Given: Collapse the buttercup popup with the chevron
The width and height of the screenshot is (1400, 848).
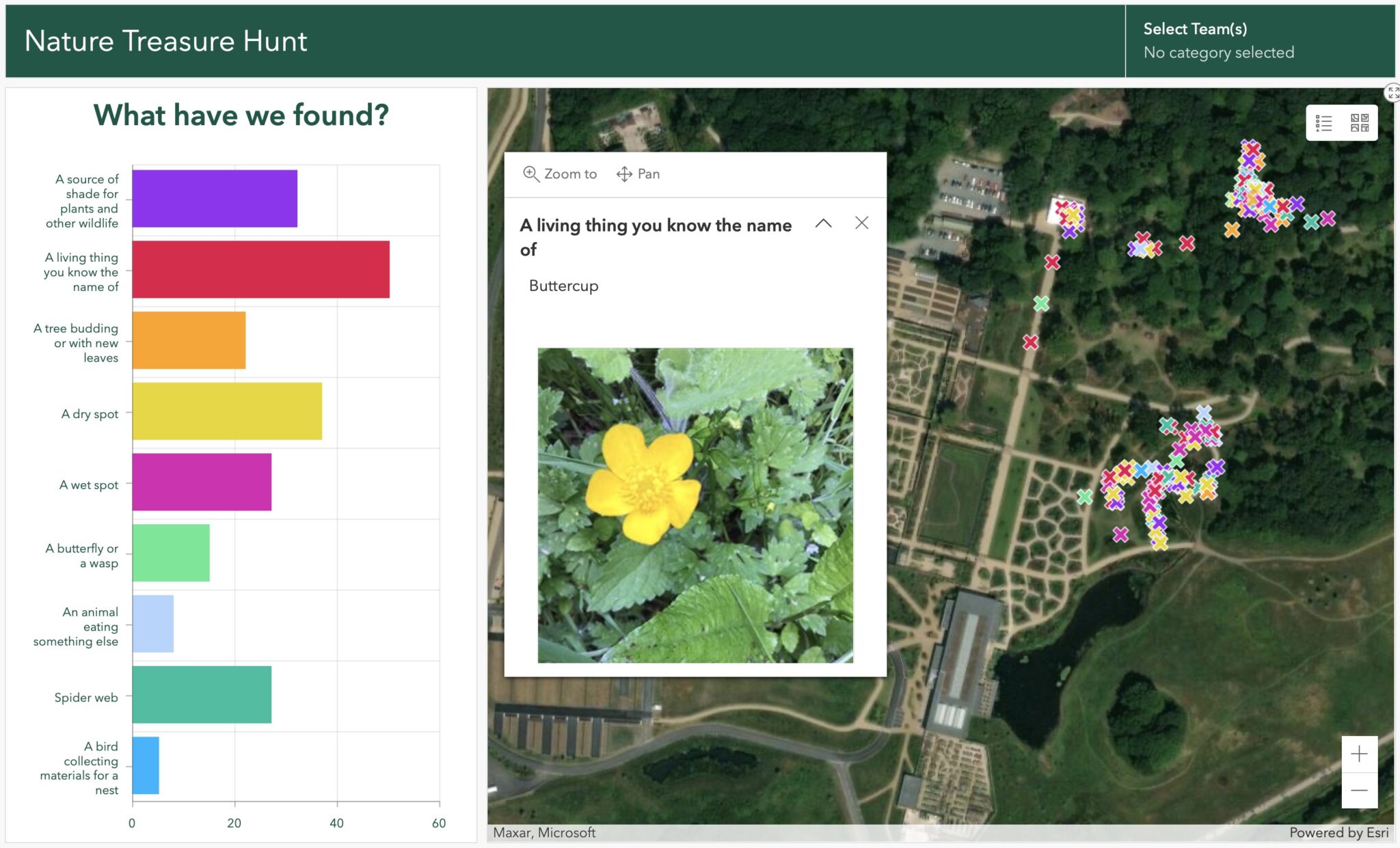Looking at the screenshot, I should pos(824,223).
